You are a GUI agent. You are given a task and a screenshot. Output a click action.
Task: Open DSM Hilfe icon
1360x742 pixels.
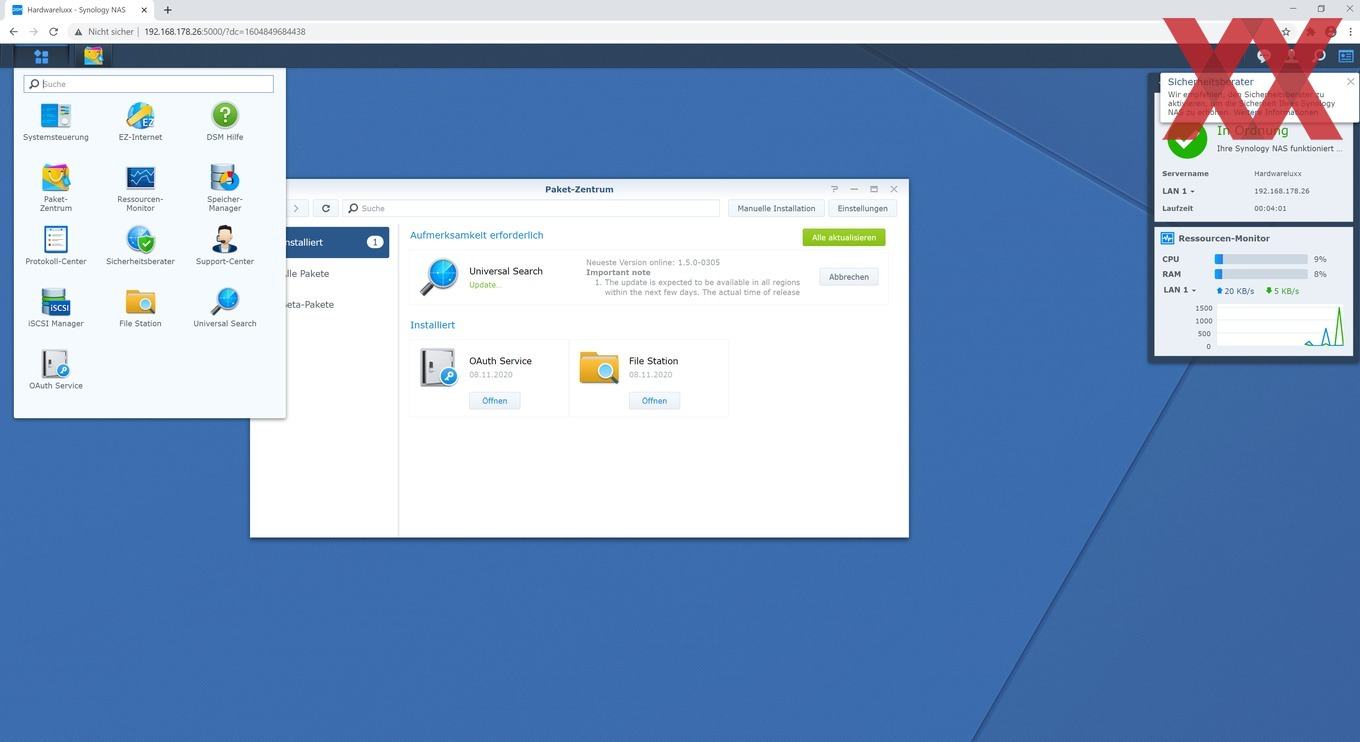(225, 121)
